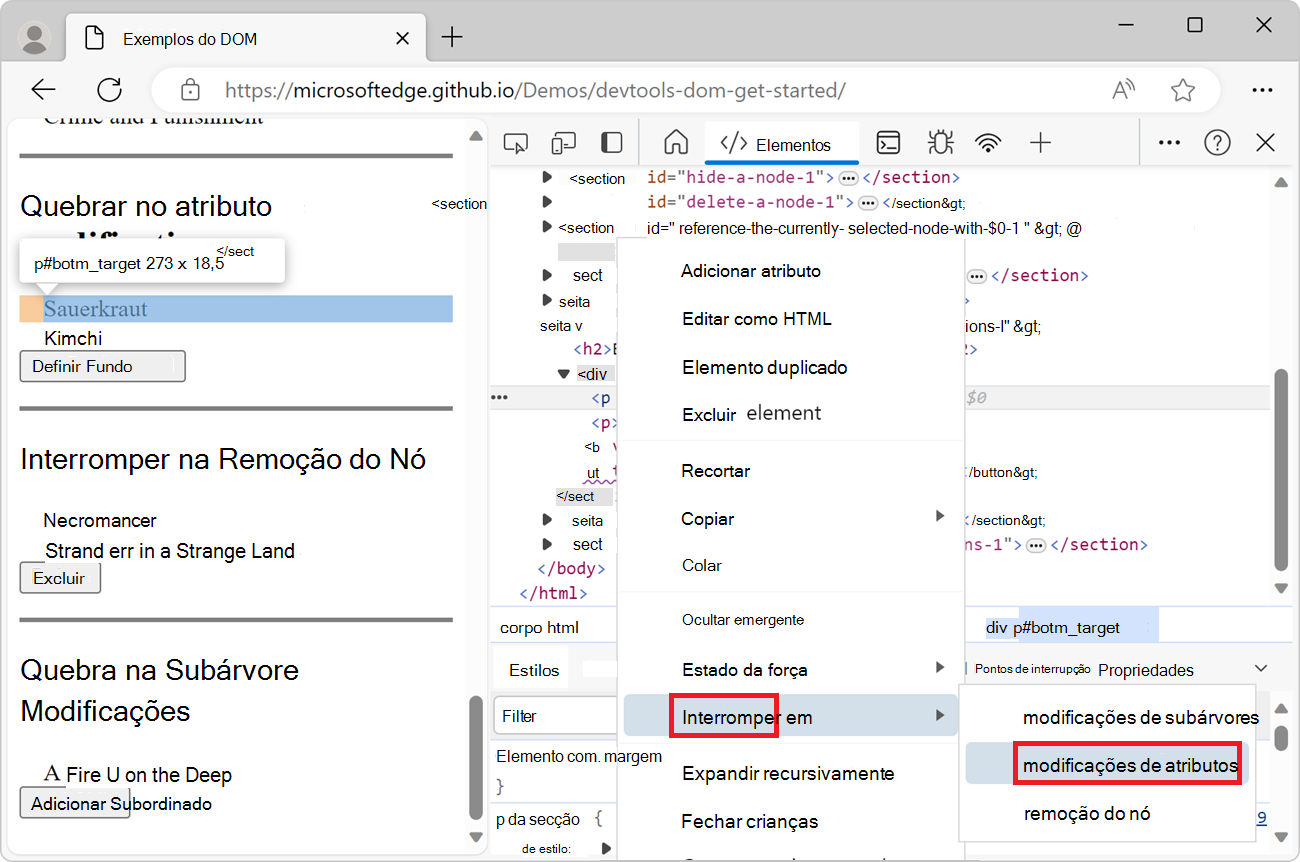Open DevTools help icon

click(1217, 142)
